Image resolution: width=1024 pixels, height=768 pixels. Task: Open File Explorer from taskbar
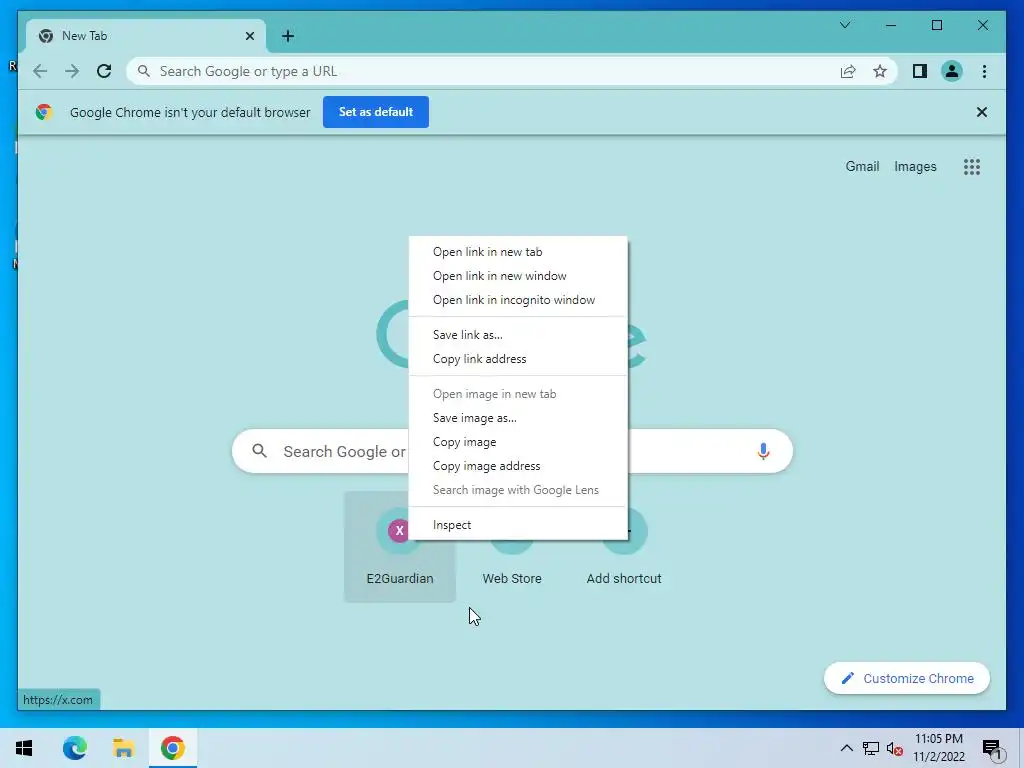click(123, 748)
